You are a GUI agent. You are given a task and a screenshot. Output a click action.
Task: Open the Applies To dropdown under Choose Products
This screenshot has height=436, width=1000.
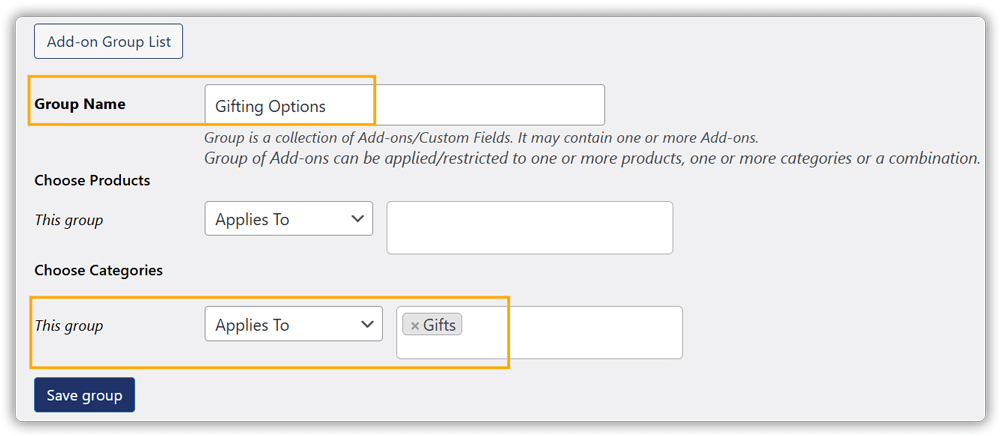[x=288, y=219]
